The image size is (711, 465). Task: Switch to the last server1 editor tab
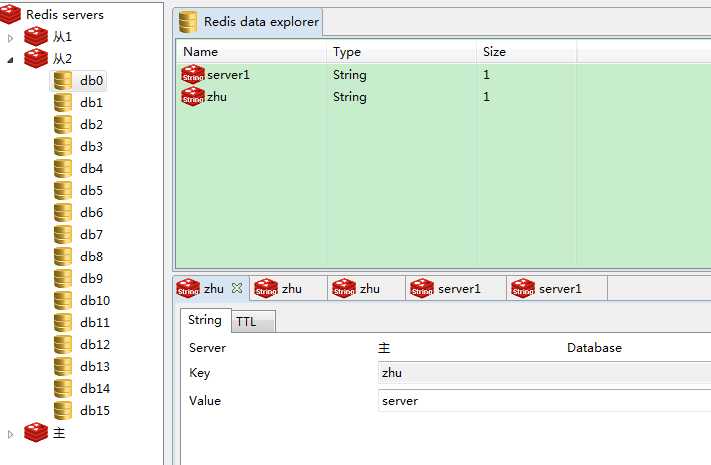click(x=557, y=289)
